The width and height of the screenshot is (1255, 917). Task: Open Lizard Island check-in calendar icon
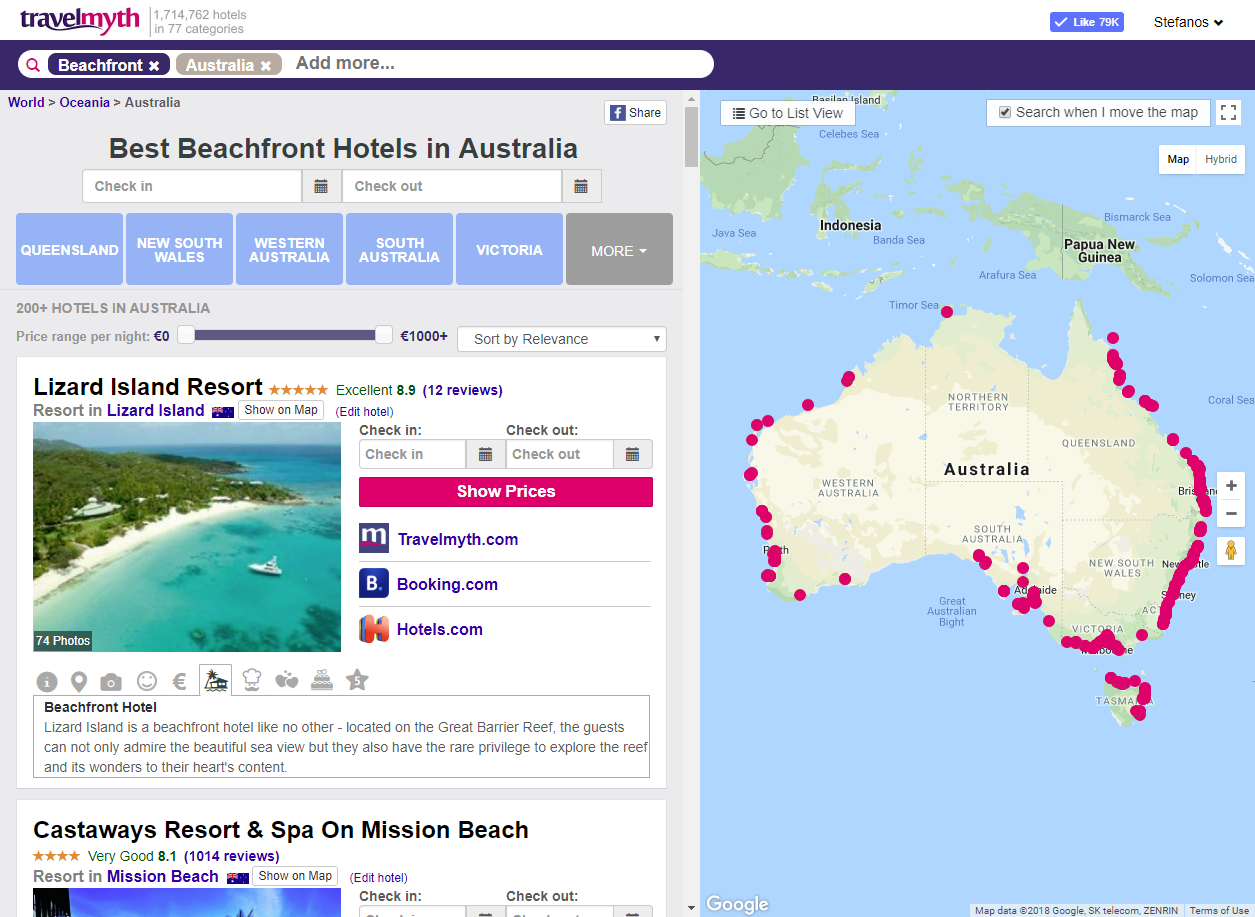pyautogui.click(x=485, y=454)
